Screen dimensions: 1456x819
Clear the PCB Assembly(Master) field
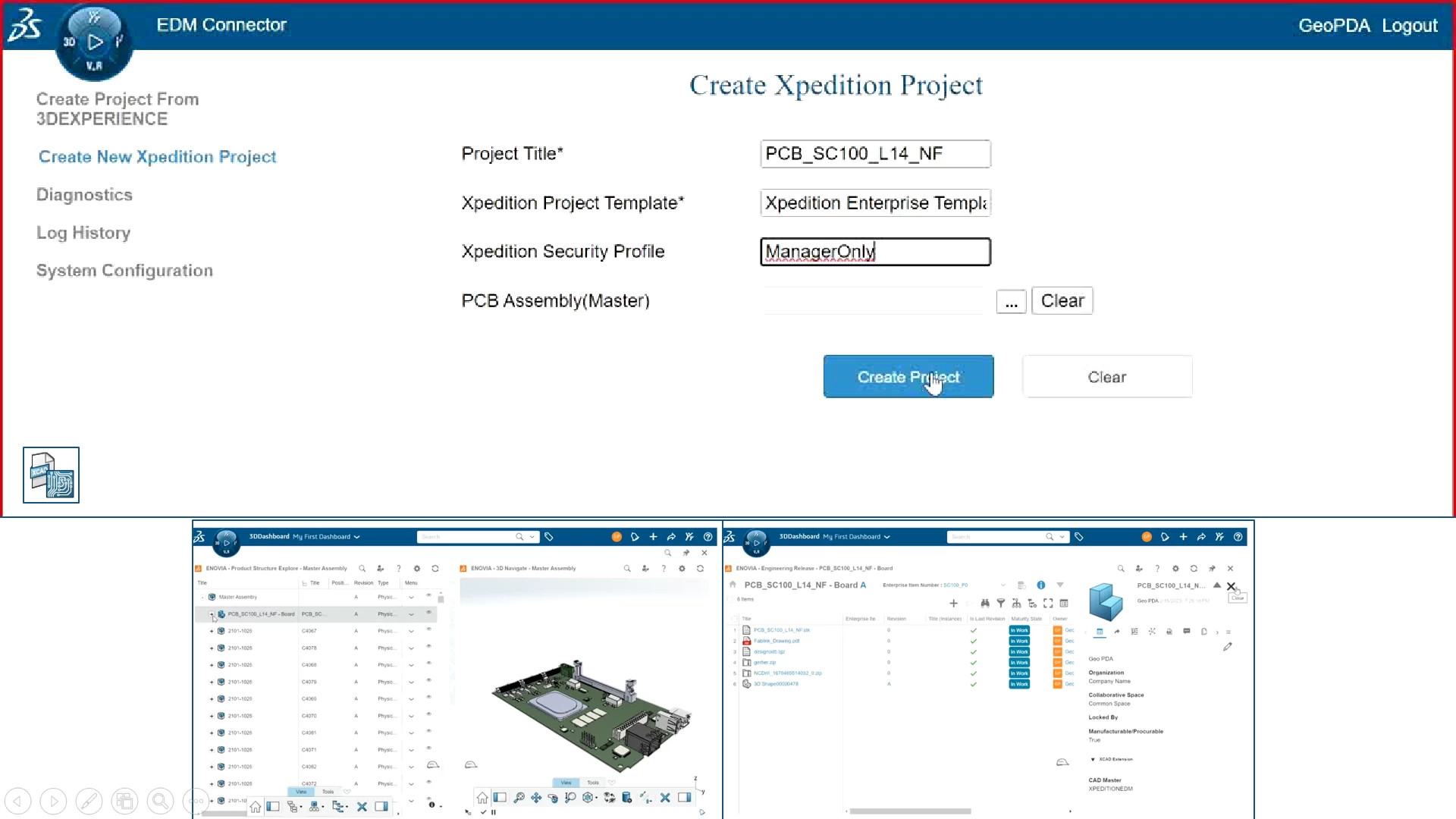(x=1062, y=300)
